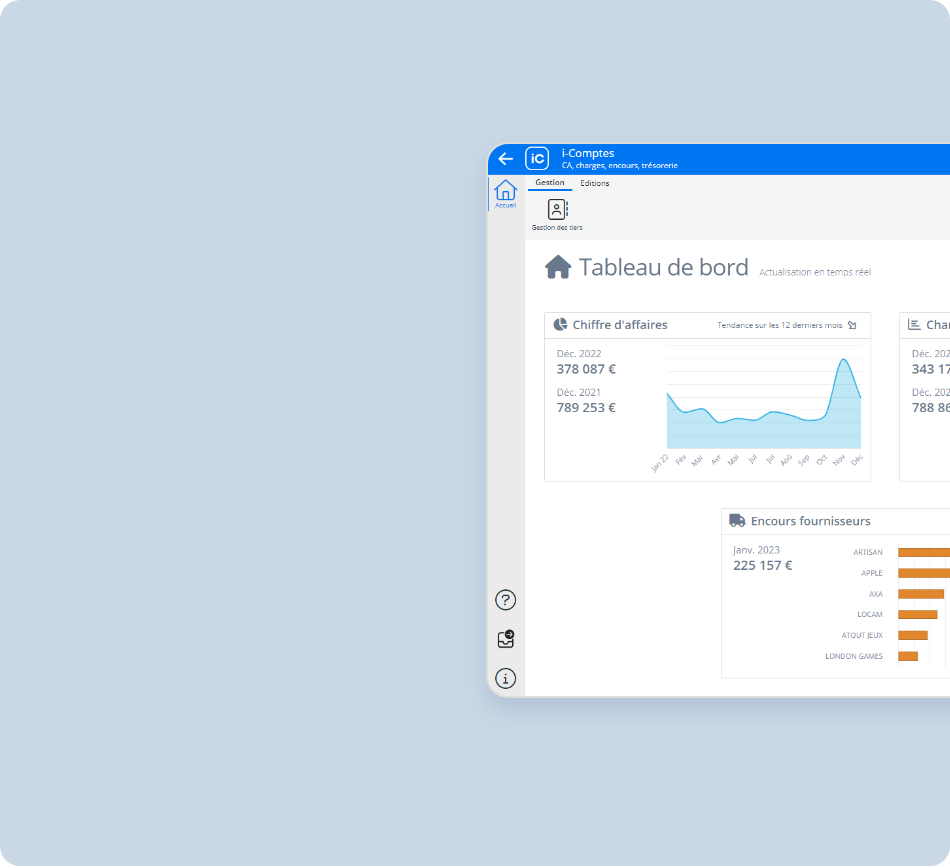Click the large house icon beside Tableau de bord
This screenshot has height=868, width=950.
click(558, 267)
